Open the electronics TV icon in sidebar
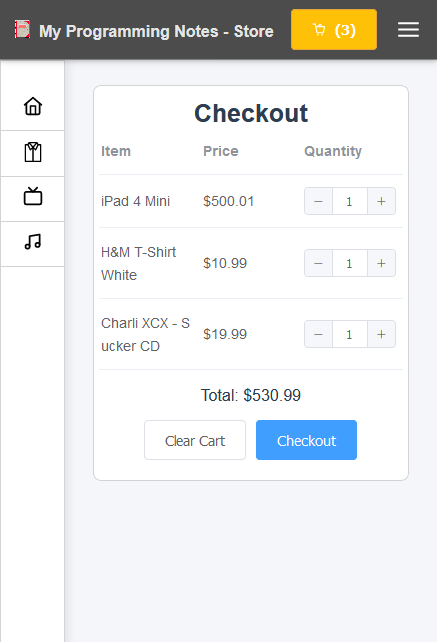 (33, 196)
